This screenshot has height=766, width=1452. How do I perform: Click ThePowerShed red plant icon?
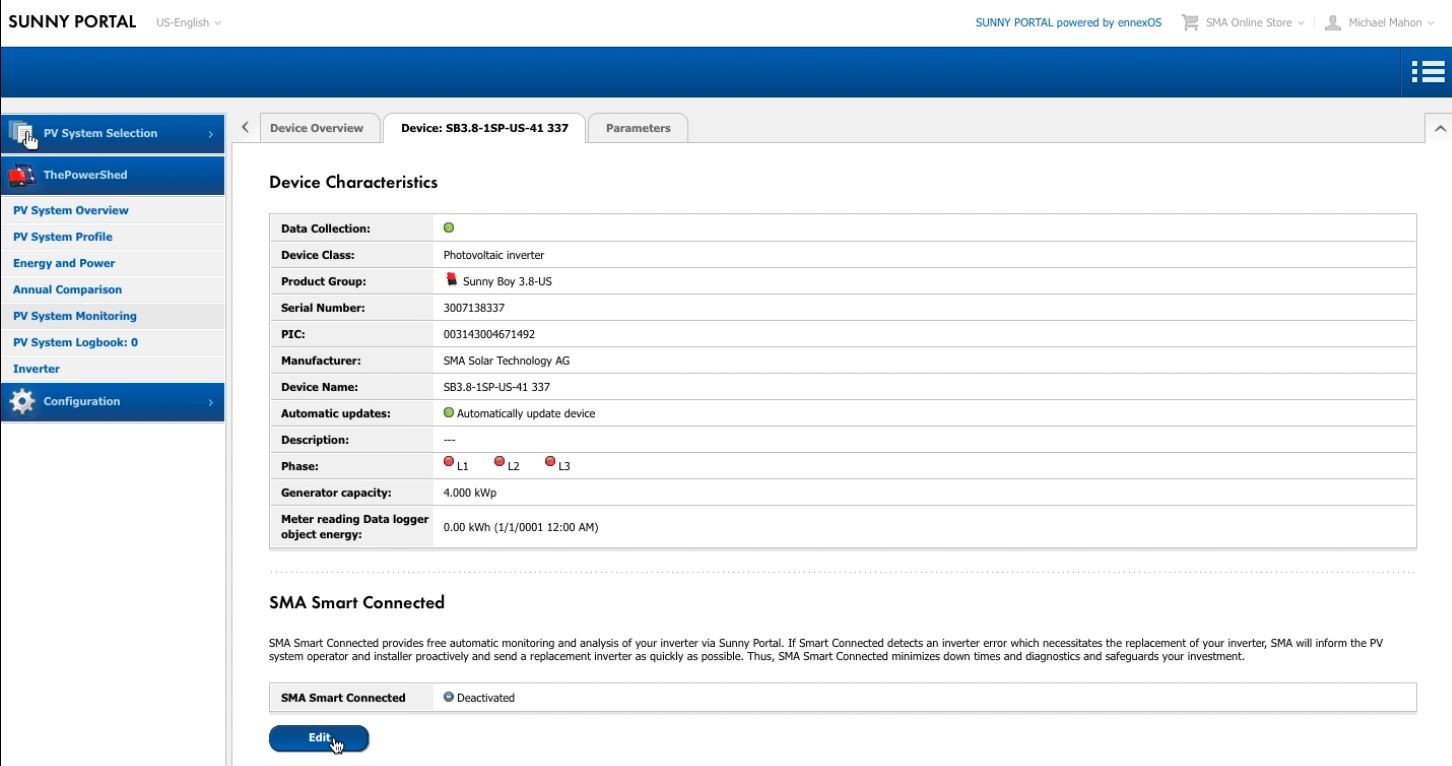(x=22, y=175)
